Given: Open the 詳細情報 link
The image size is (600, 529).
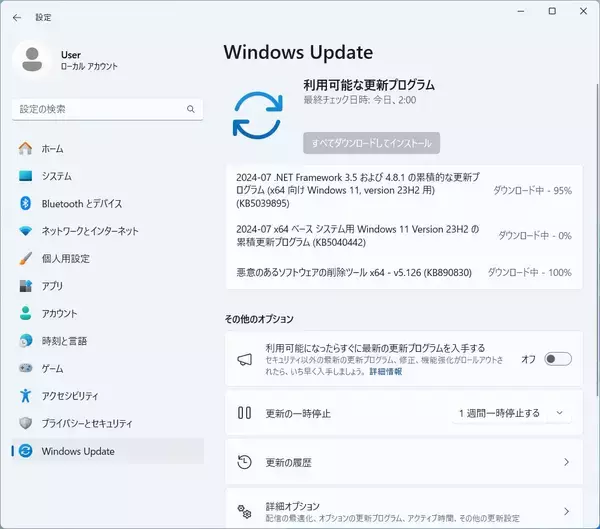Looking at the screenshot, I should [386, 371].
